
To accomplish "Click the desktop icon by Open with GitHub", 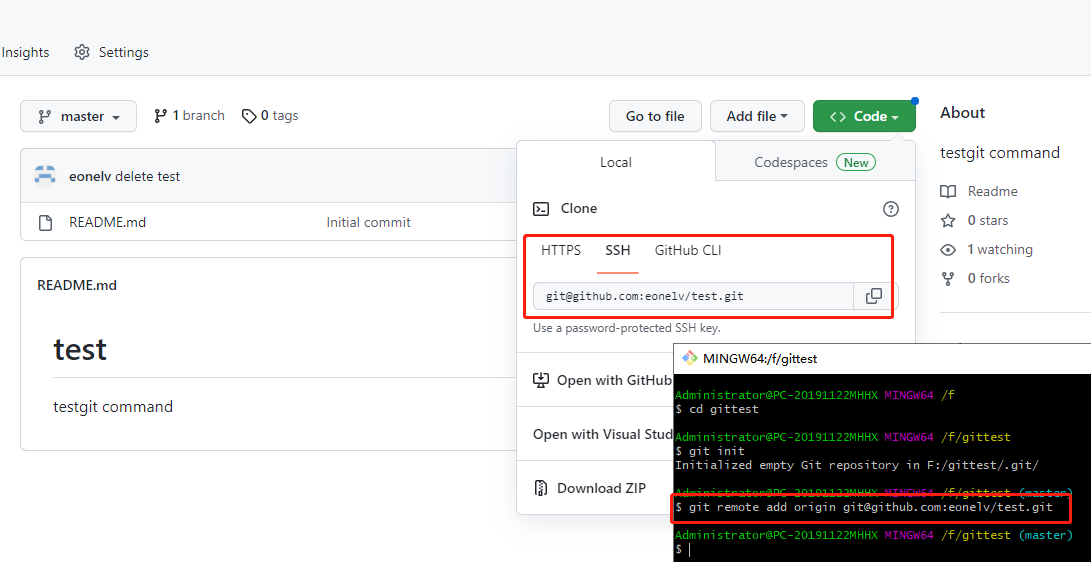I will (541, 380).
